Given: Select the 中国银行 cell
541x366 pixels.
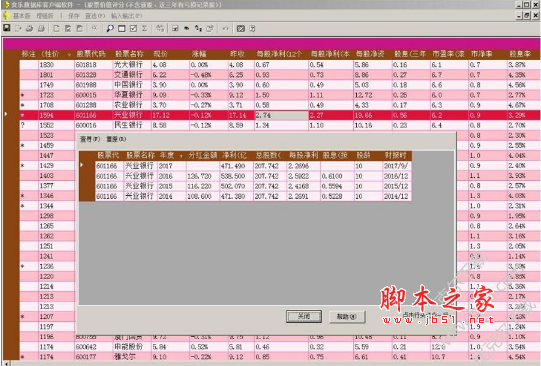Looking at the screenshot, I should [132, 85].
